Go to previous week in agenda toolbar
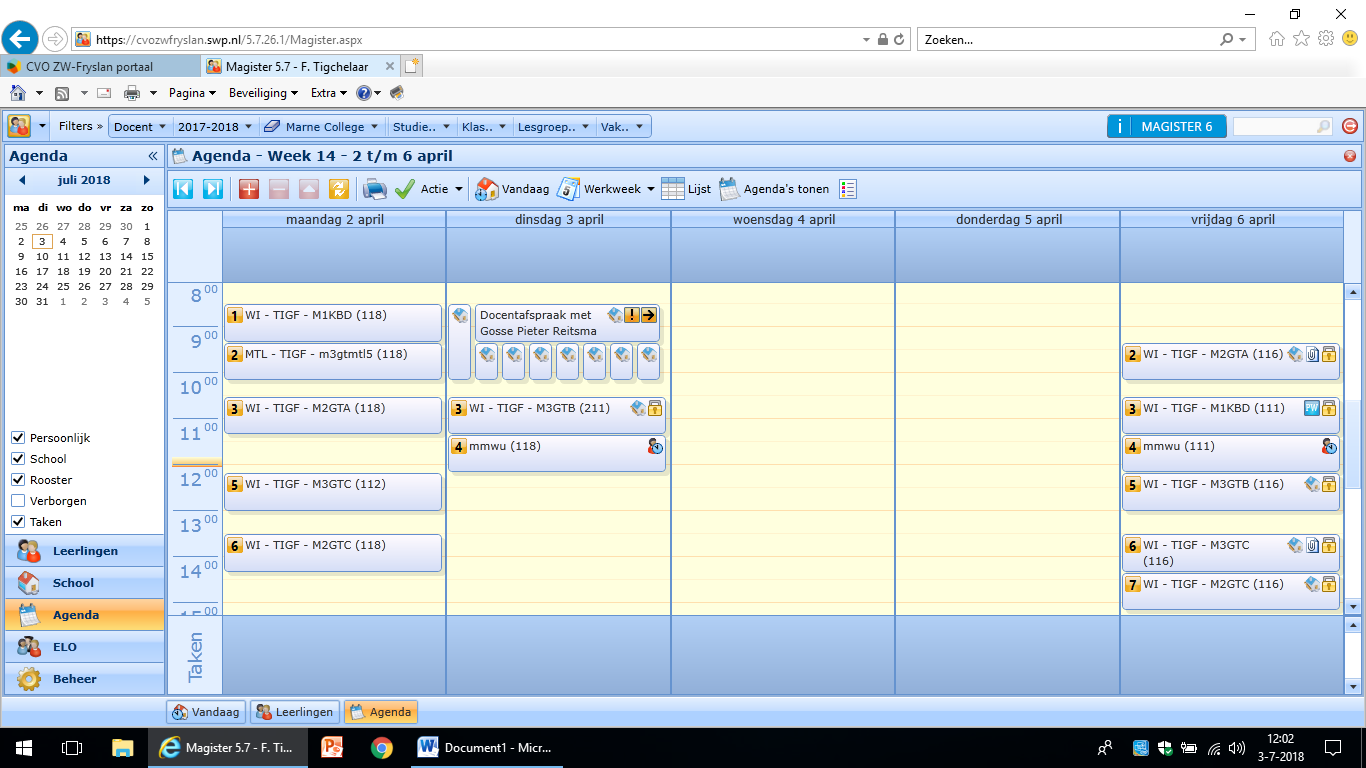The height and width of the screenshot is (768, 1366). [183, 189]
